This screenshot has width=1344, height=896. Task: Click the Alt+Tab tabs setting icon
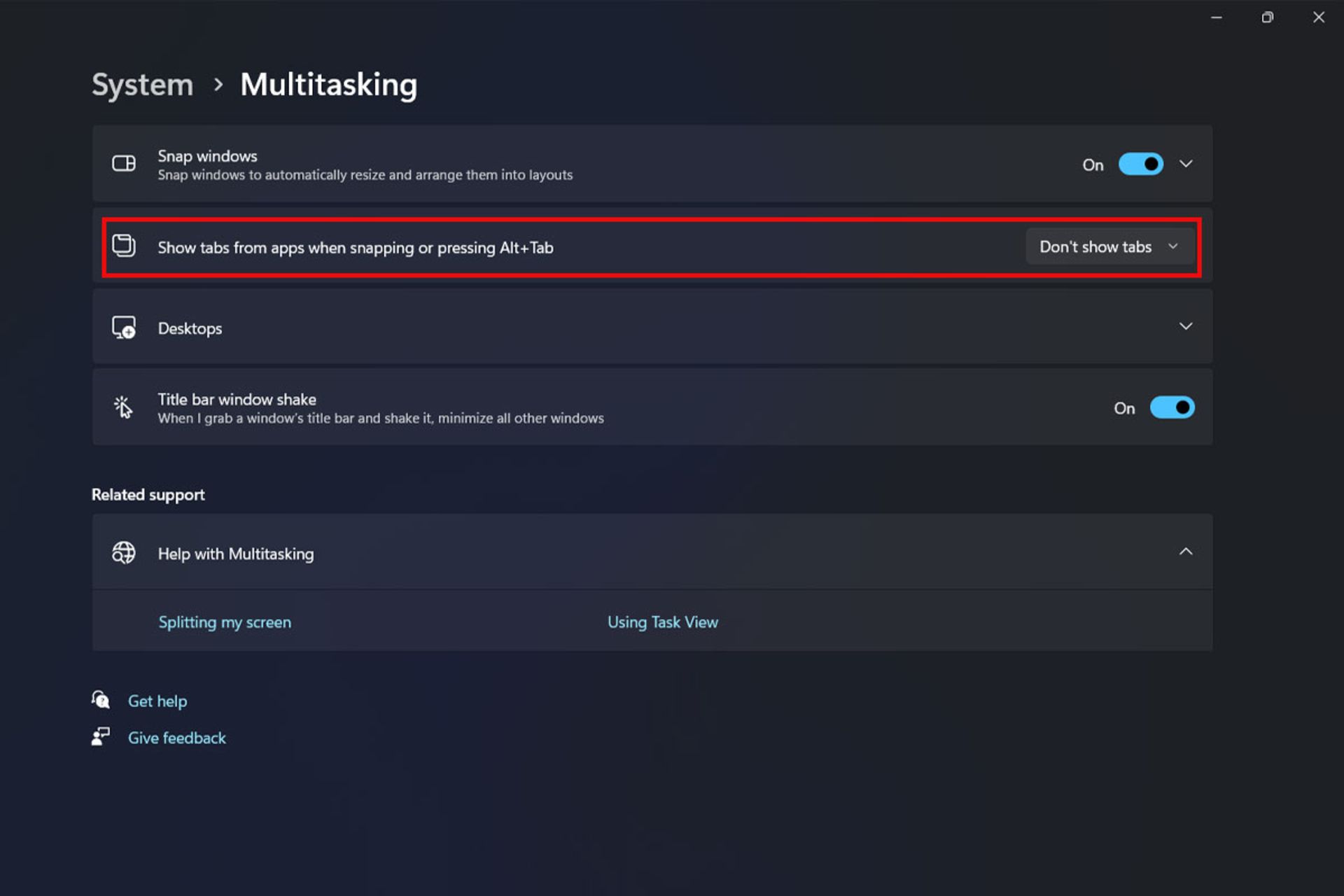(124, 246)
